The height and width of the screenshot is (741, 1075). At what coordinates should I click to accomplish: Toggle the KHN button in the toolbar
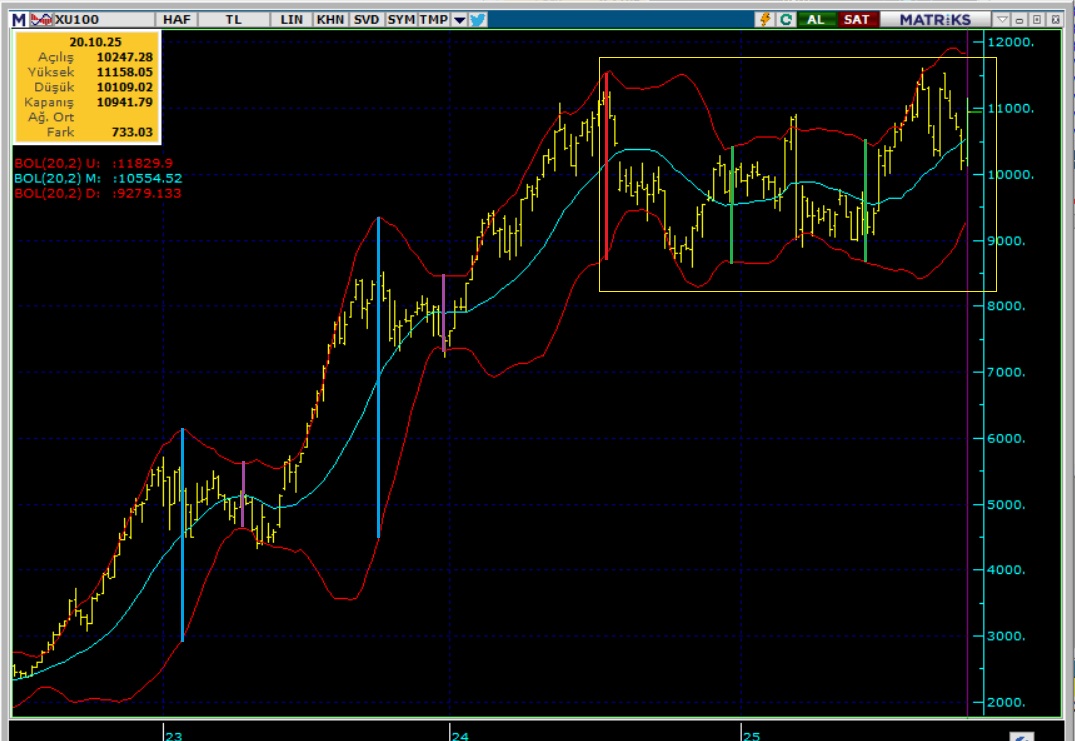click(329, 19)
